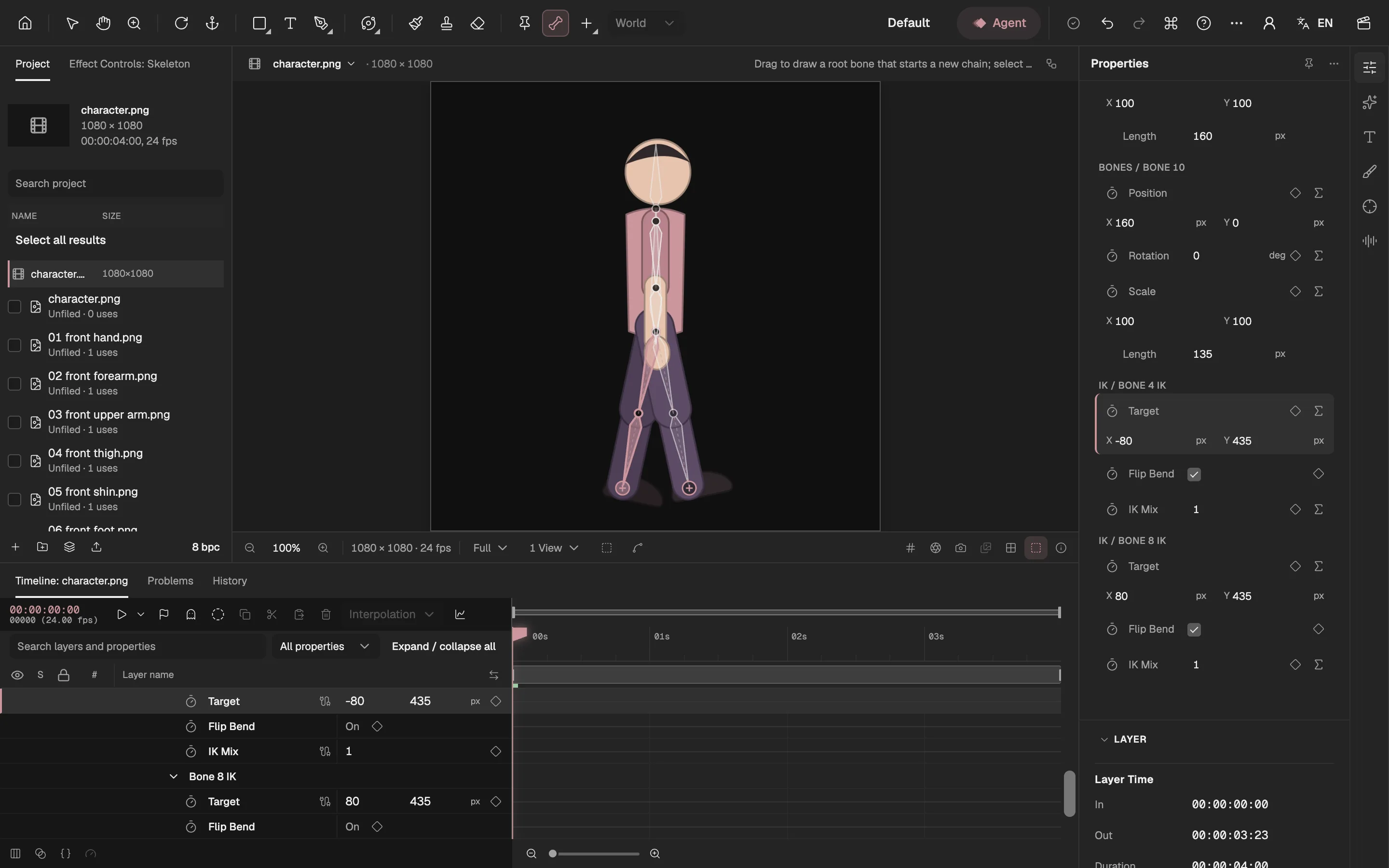Click the timeline zoom slider handle
1389x868 pixels.
click(552, 854)
